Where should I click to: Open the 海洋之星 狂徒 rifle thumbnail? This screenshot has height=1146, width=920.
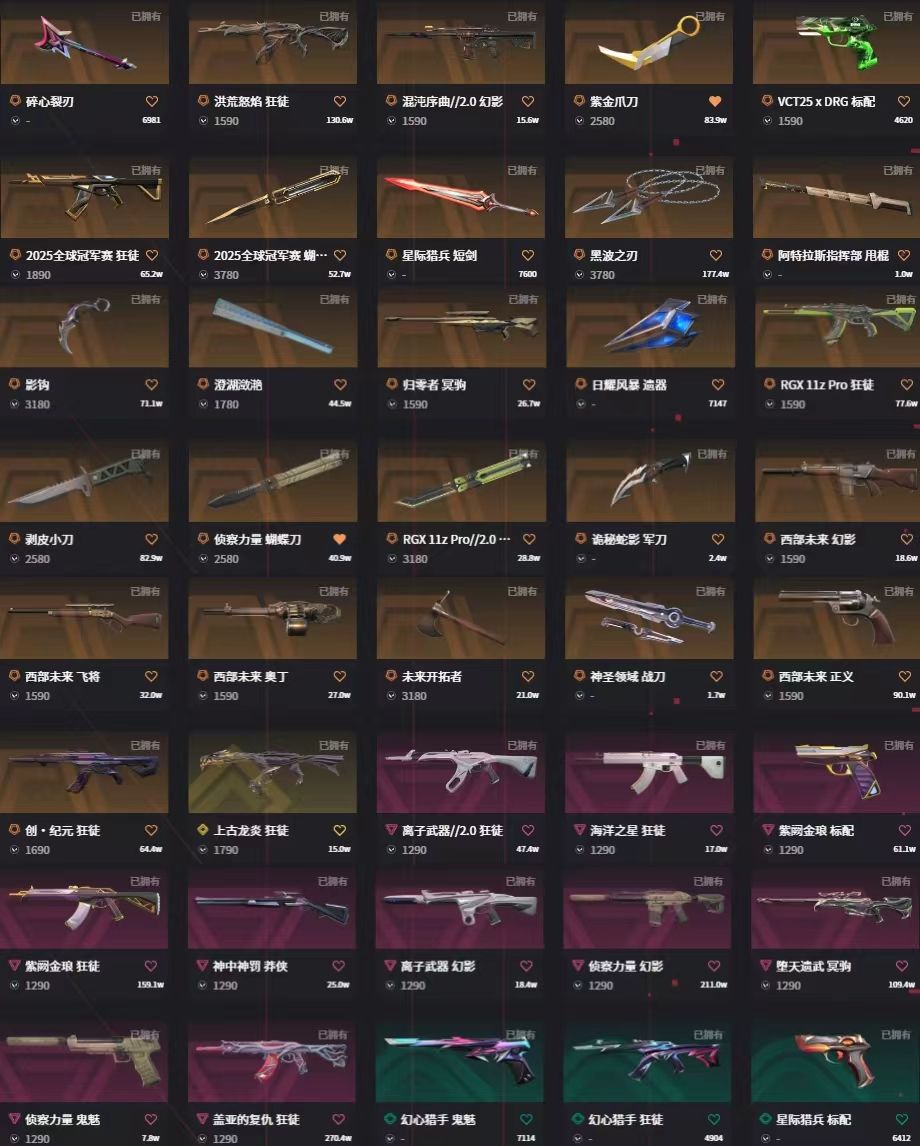click(x=649, y=773)
